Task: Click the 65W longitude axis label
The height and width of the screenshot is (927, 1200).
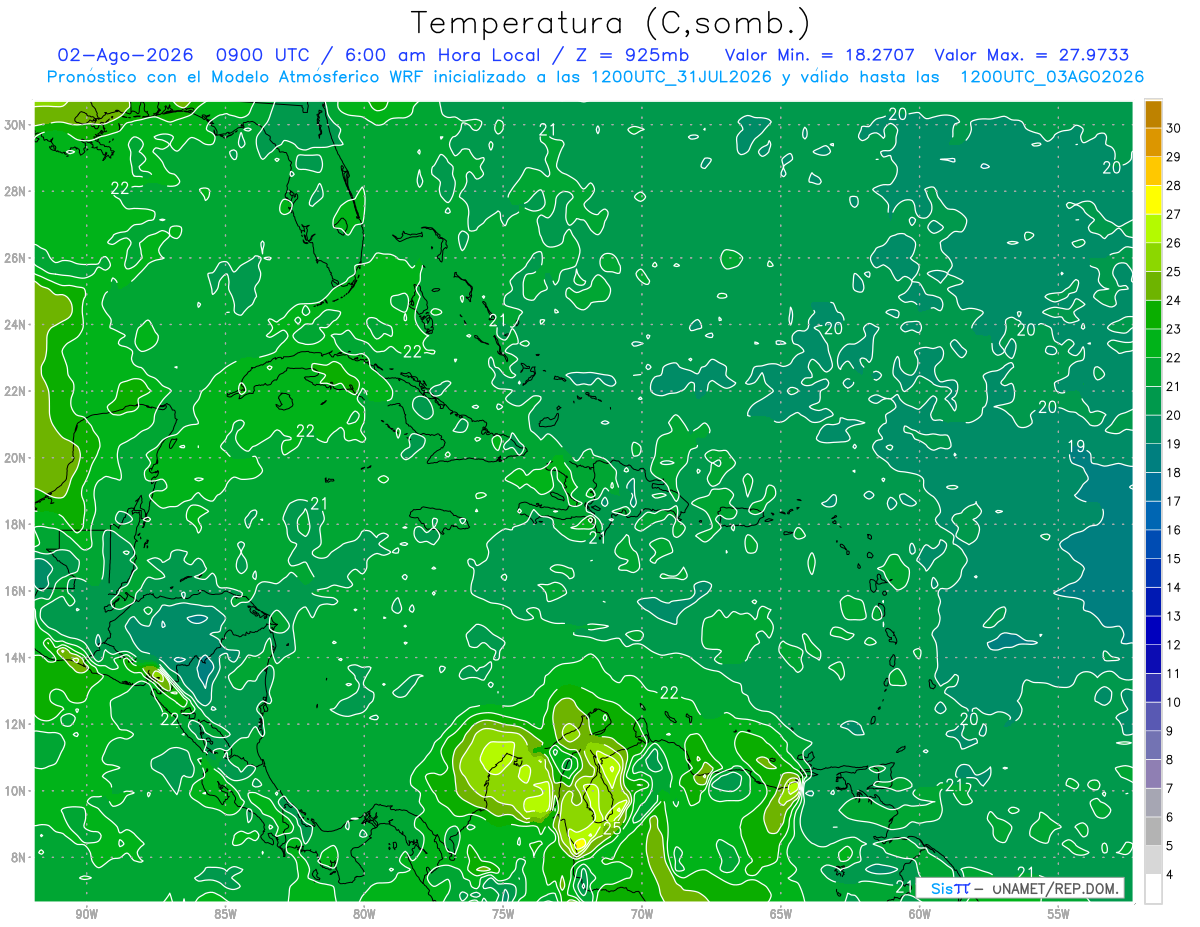Action: 781,914
